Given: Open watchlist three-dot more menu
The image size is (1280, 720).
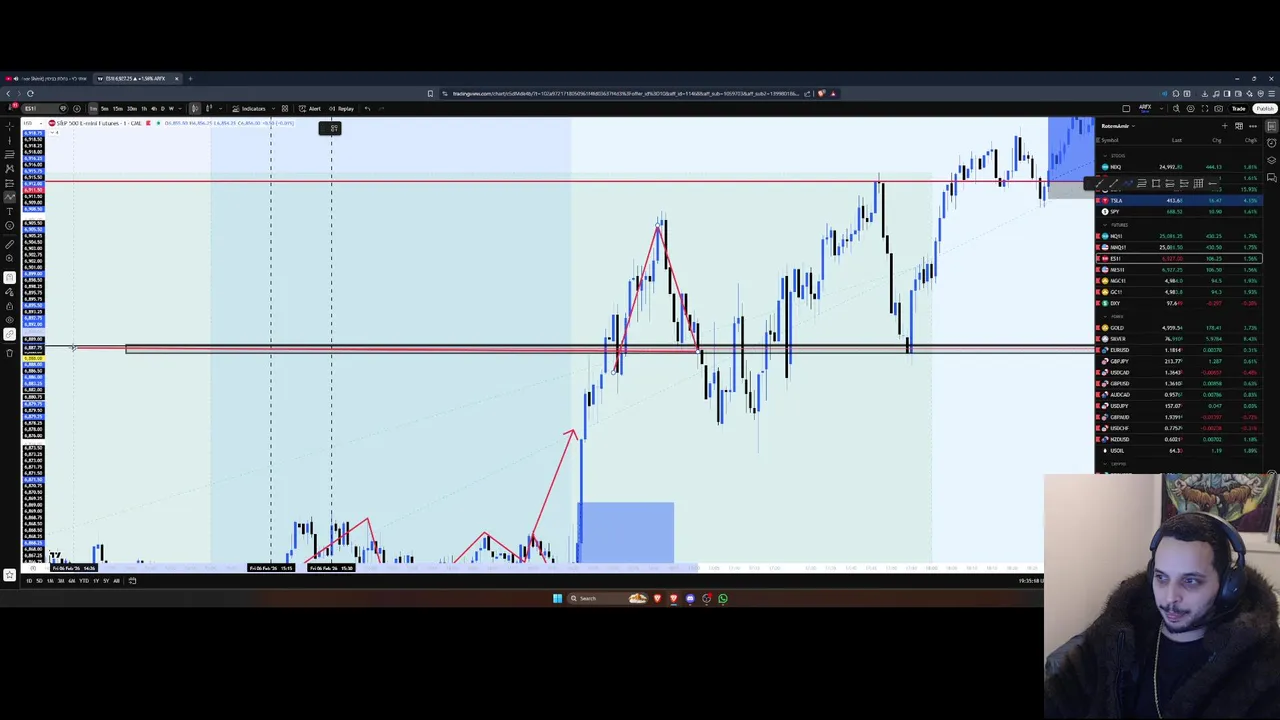Looking at the screenshot, I should click(x=1253, y=126).
